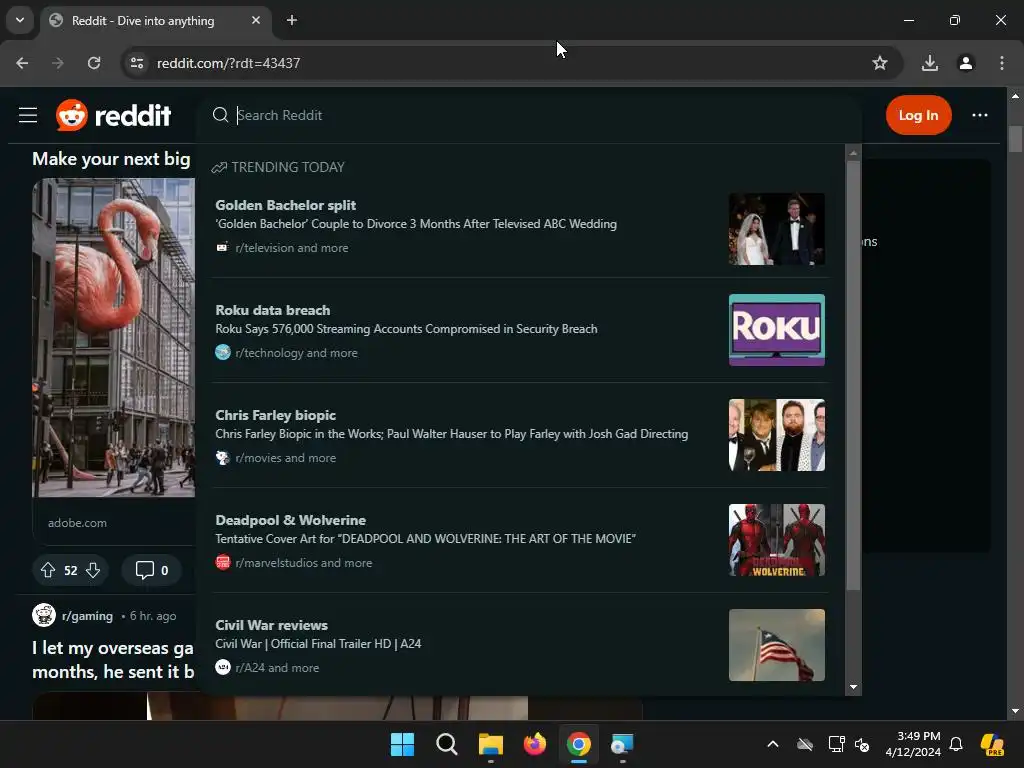Open a new browser tab
1024x768 pixels.
pyautogui.click(x=292, y=20)
